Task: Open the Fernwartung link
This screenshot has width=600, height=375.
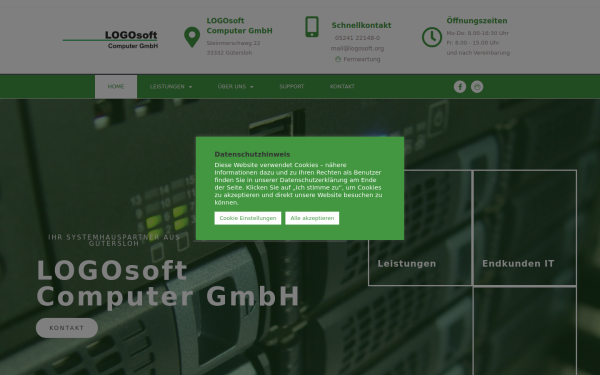Action: (x=362, y=59)
